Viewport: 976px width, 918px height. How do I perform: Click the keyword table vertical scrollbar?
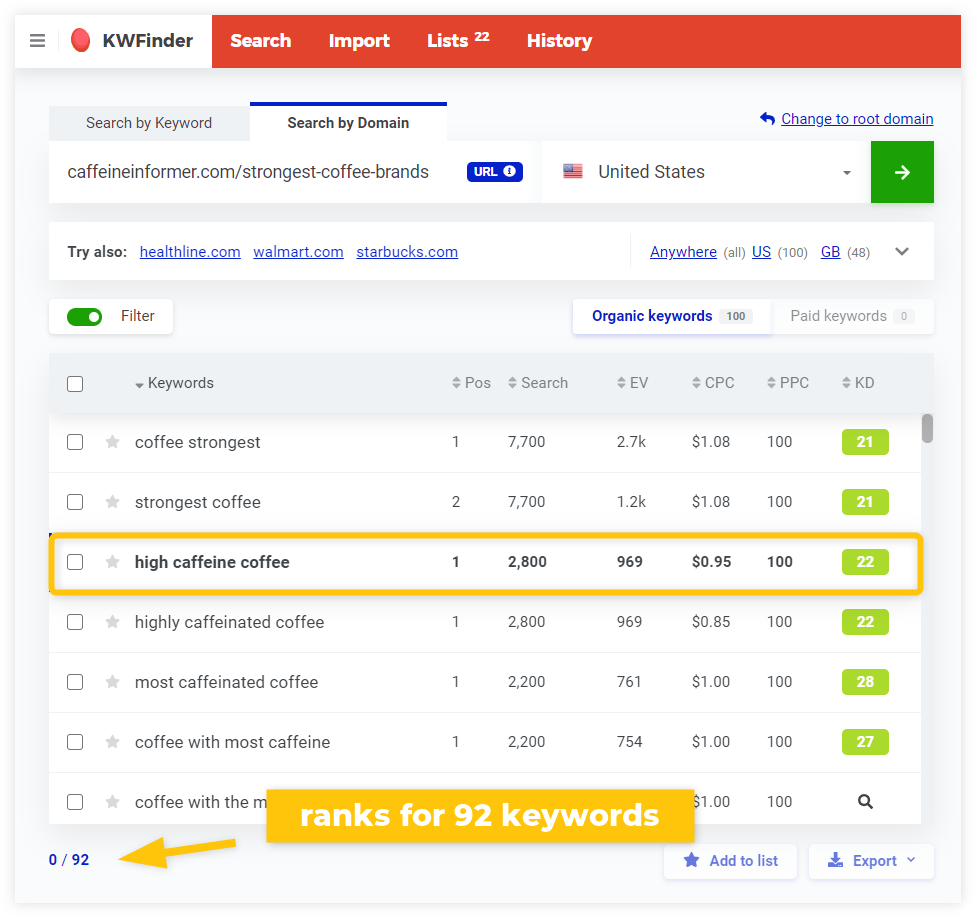927,428
